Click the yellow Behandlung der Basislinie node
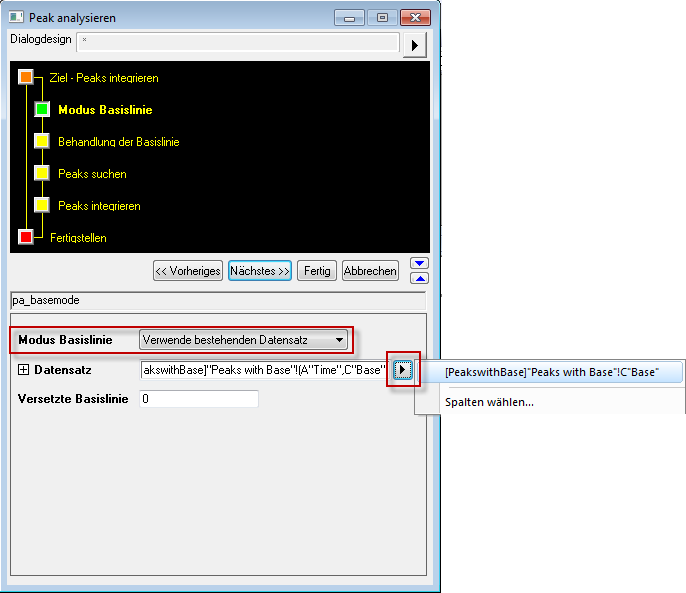This screenshot has height=593, width=686. (x=42, y=141)
